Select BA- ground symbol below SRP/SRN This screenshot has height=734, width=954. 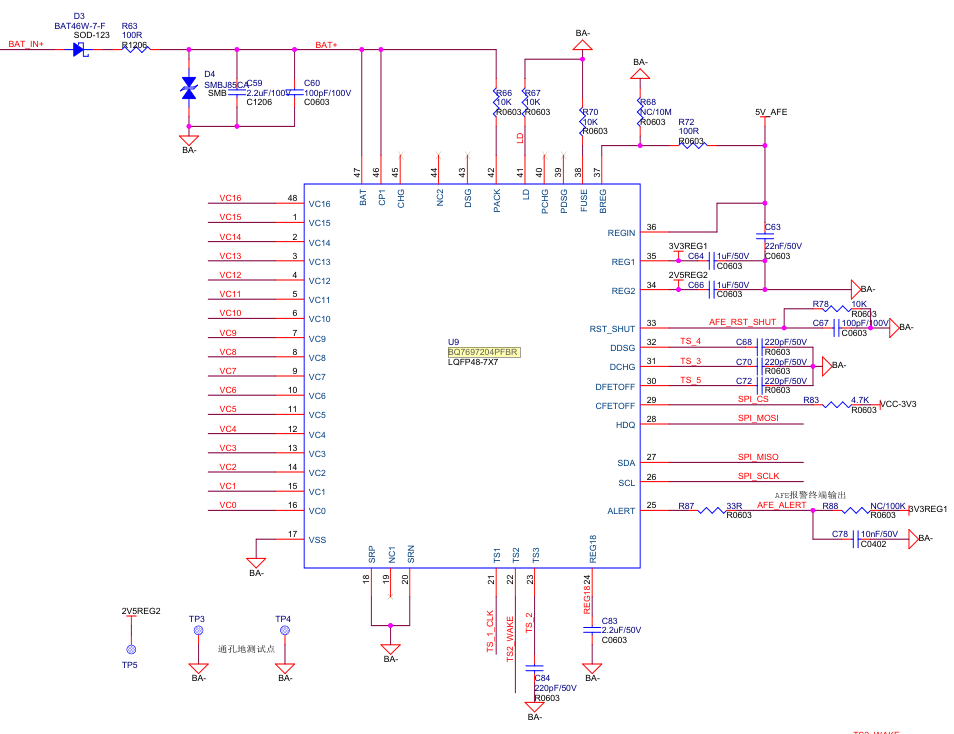[x=391, y=649]
